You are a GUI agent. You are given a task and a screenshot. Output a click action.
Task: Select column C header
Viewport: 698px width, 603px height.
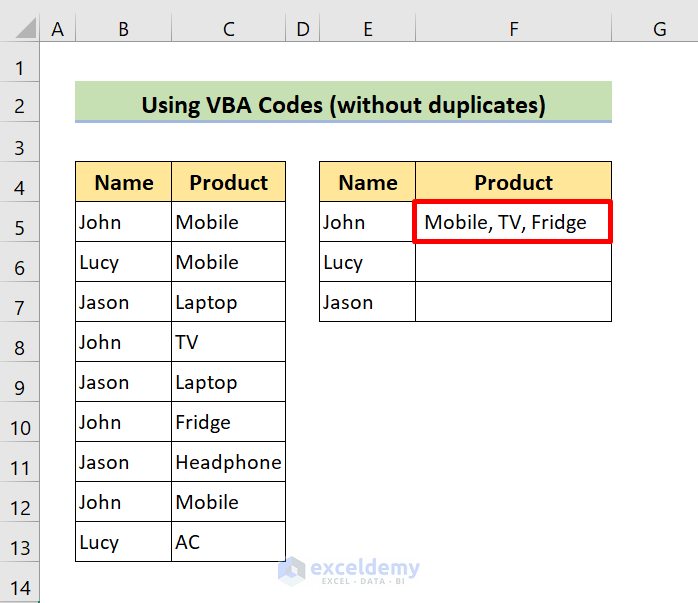point(228,29)
